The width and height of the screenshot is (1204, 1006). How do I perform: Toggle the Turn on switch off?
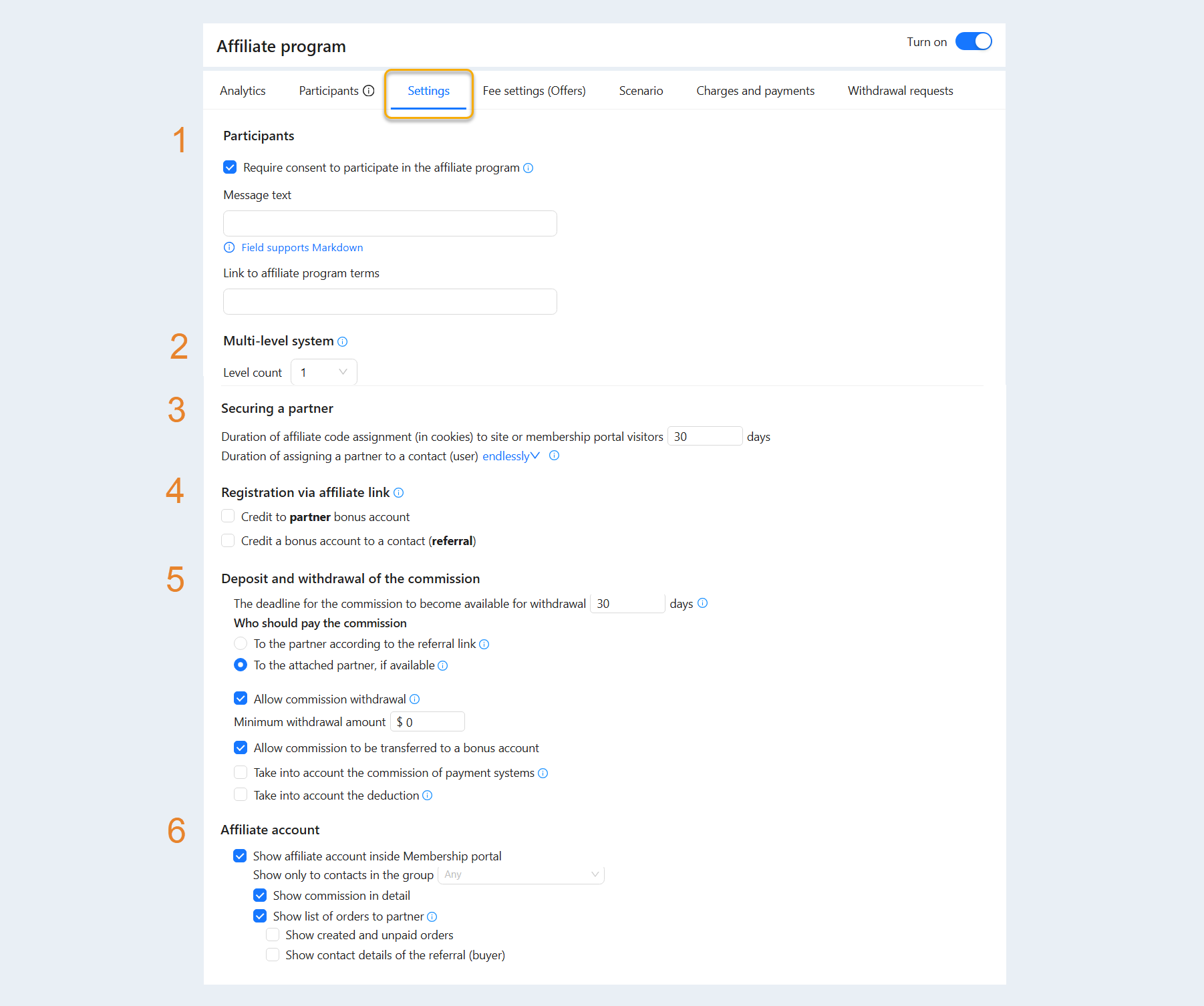point(973,41)
